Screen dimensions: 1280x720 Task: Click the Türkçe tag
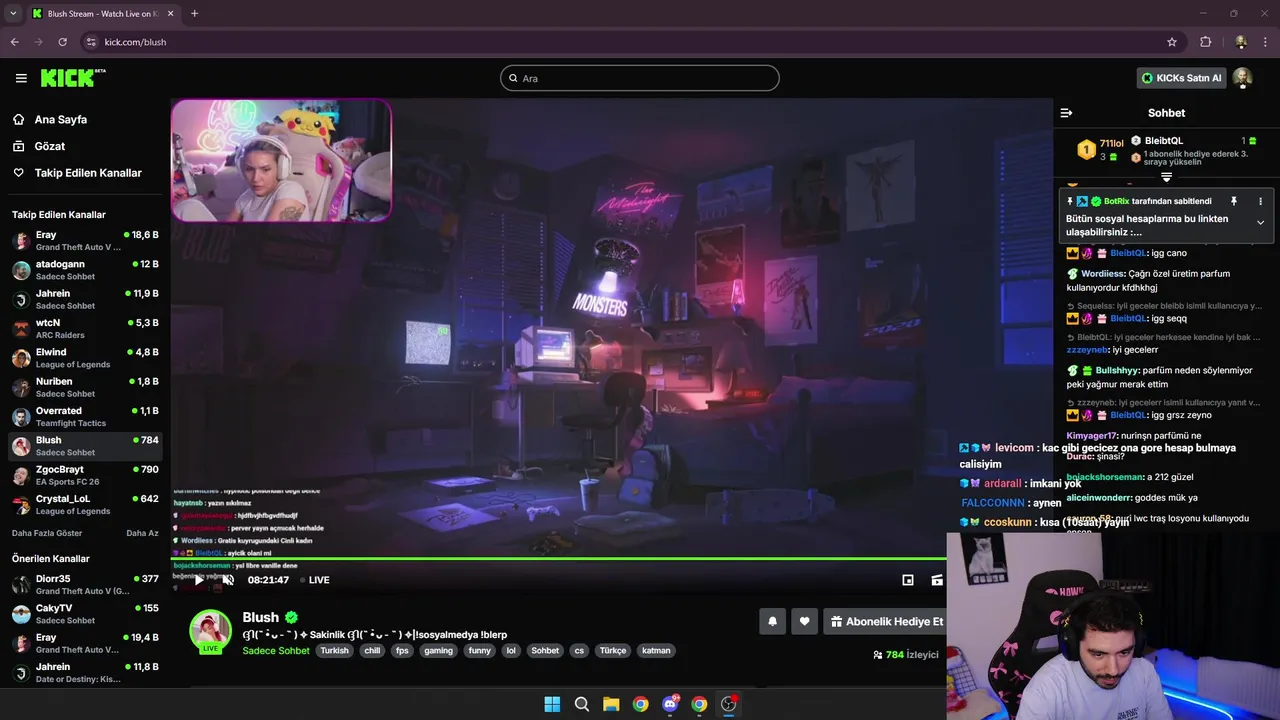point(612,651)
